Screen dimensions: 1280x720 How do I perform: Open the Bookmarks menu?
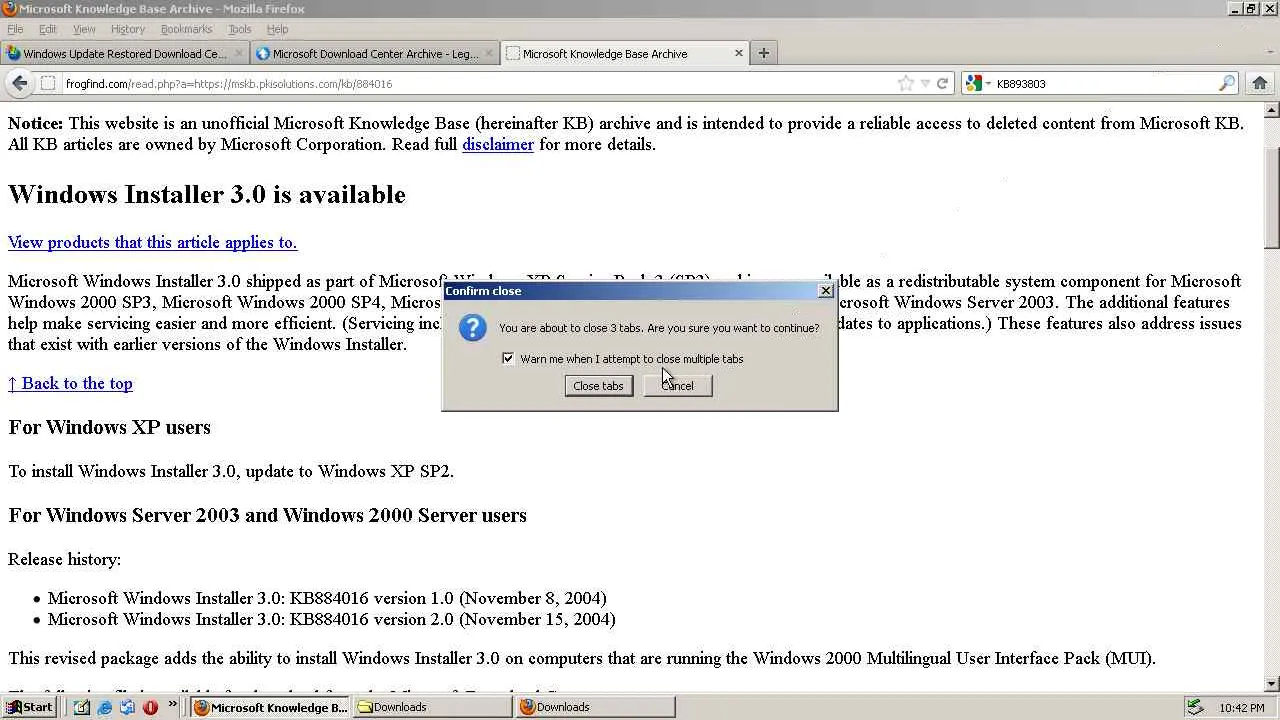pyautogui.click(x=186, y=29)
